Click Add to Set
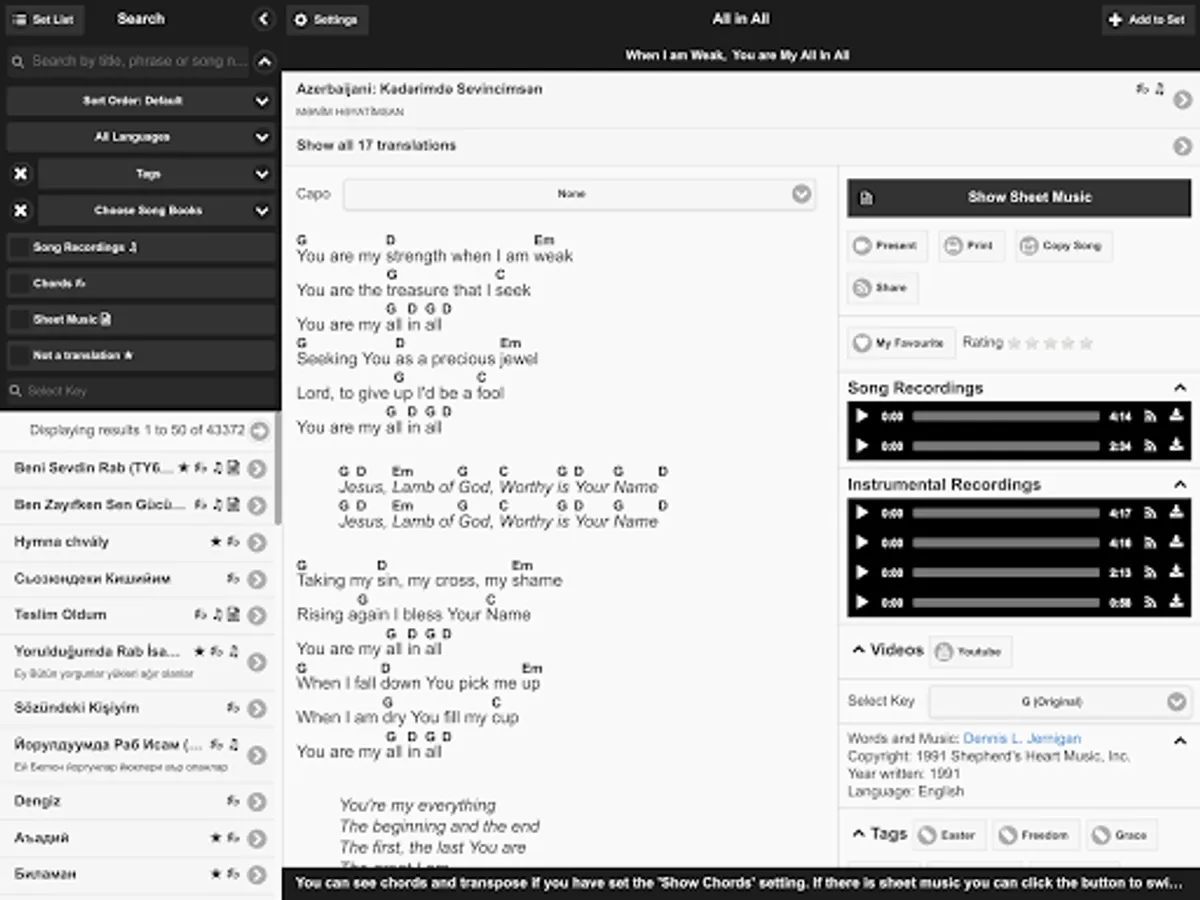Screen dimensions: 1200x900 click(1147, 20)
